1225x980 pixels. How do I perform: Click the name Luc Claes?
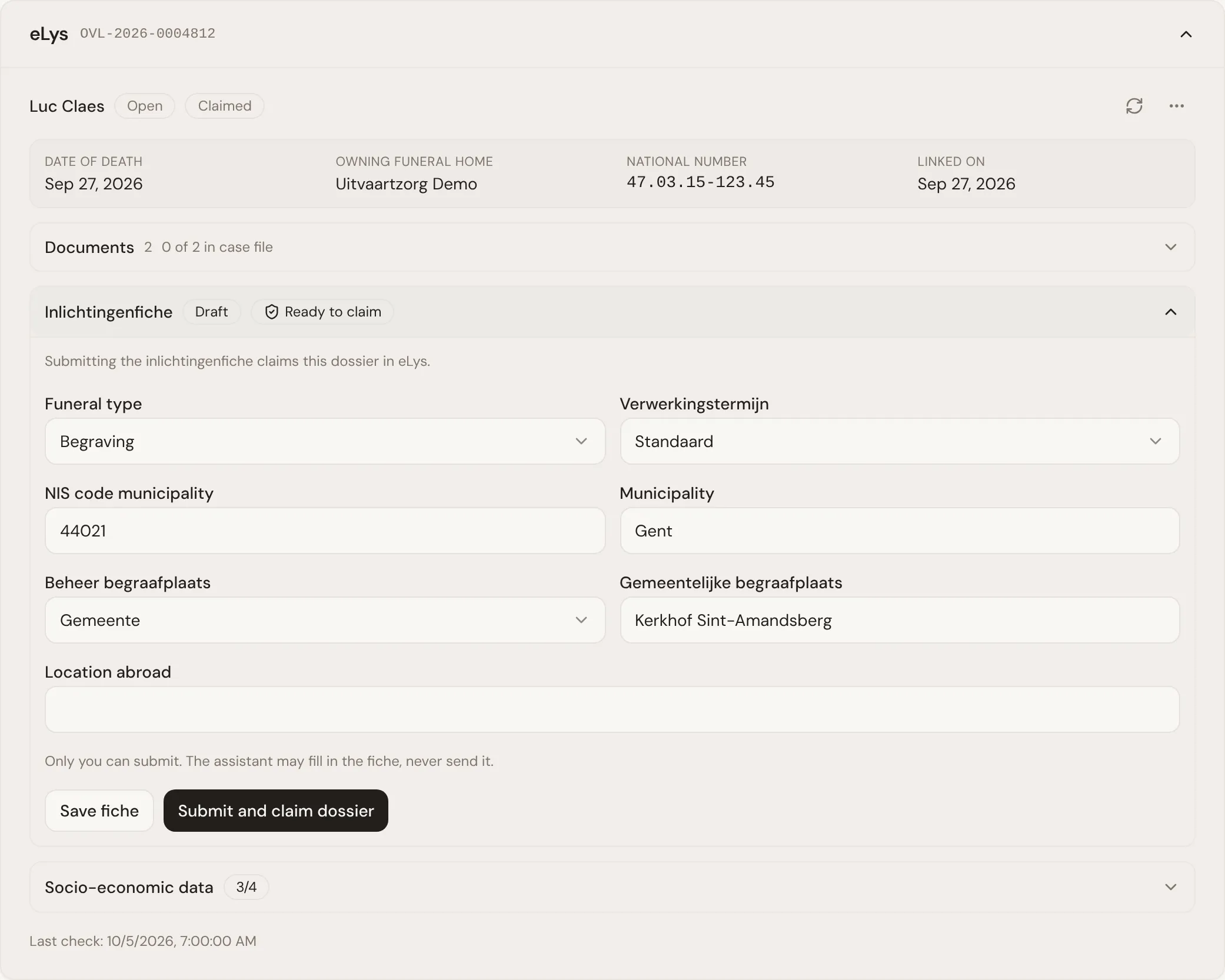click(67, 106)
